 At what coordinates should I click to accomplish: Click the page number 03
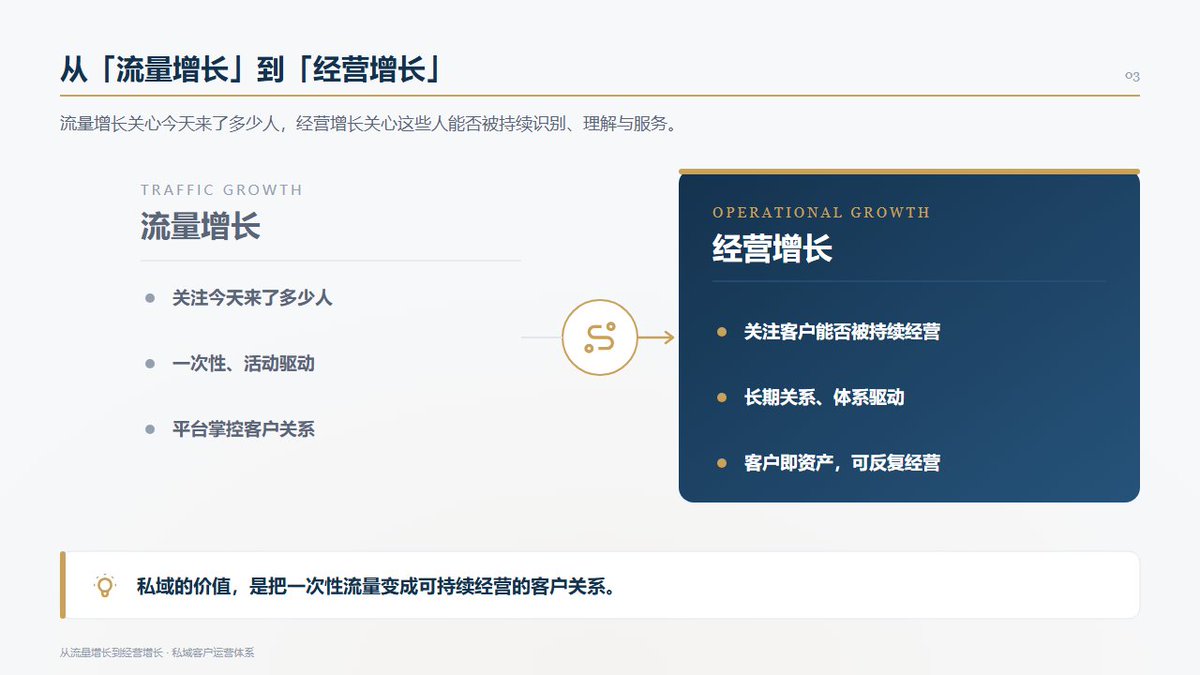click(1132, 76)
